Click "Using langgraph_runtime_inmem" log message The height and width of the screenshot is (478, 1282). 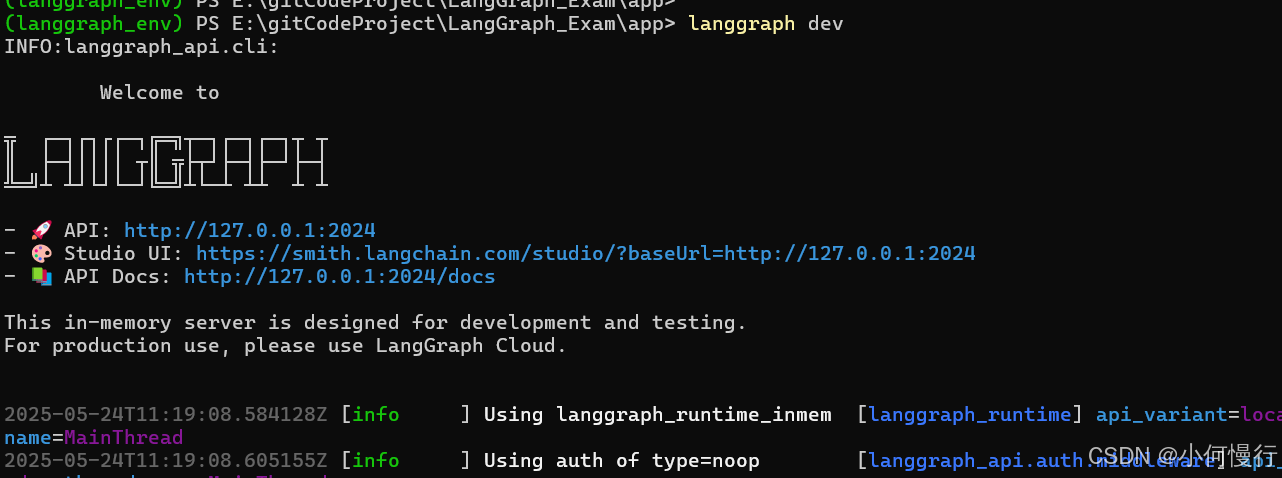[658, 414]
